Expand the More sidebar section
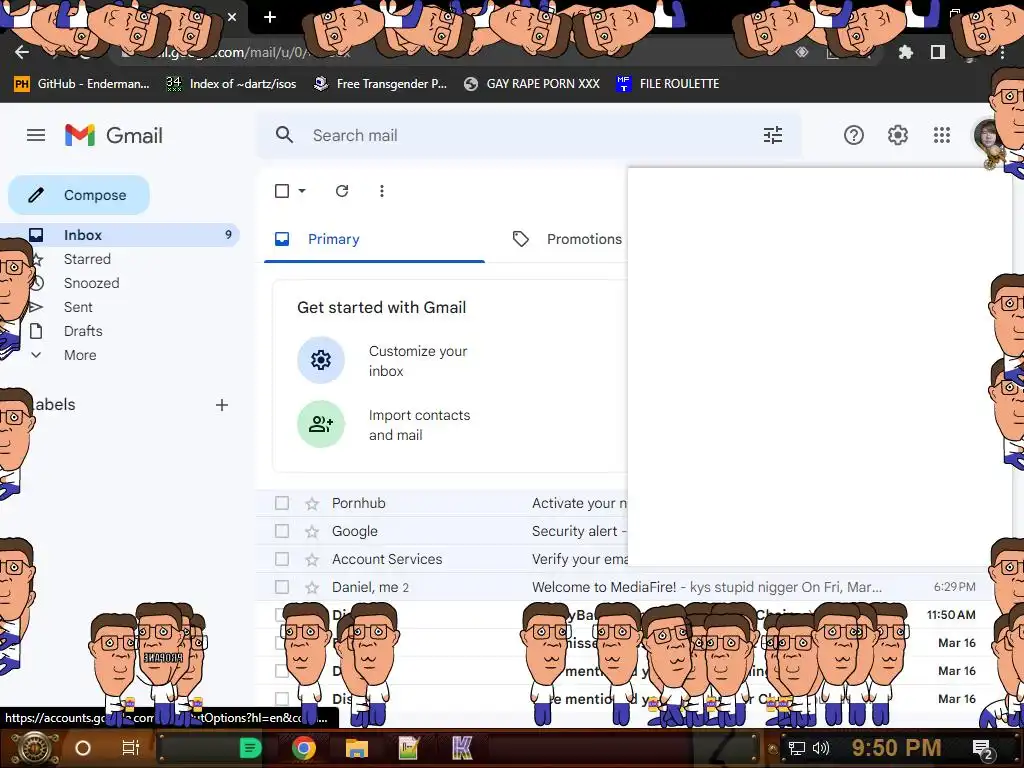This screenshot has height=768, width=1024. (80, 355)
